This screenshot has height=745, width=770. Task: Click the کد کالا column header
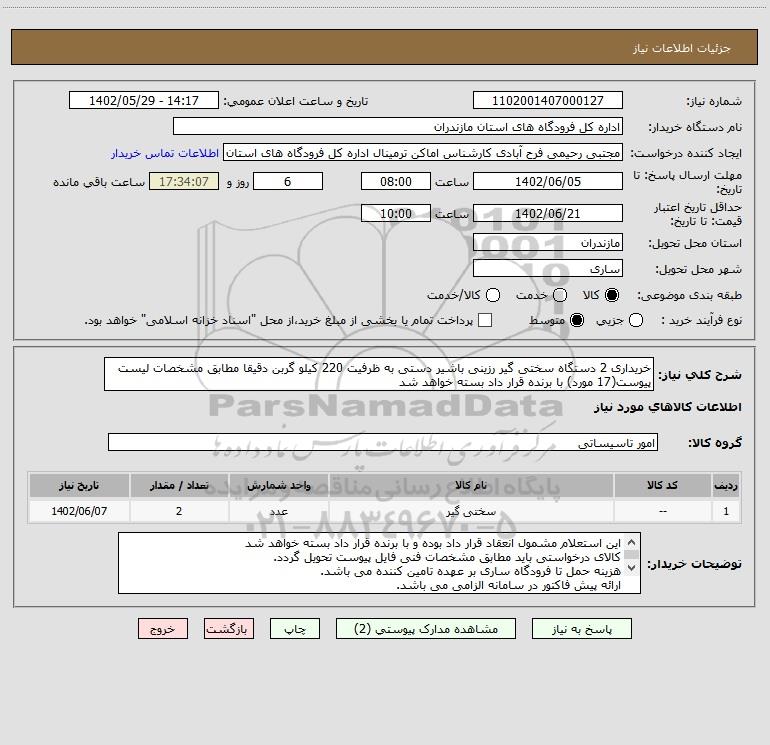662,485
